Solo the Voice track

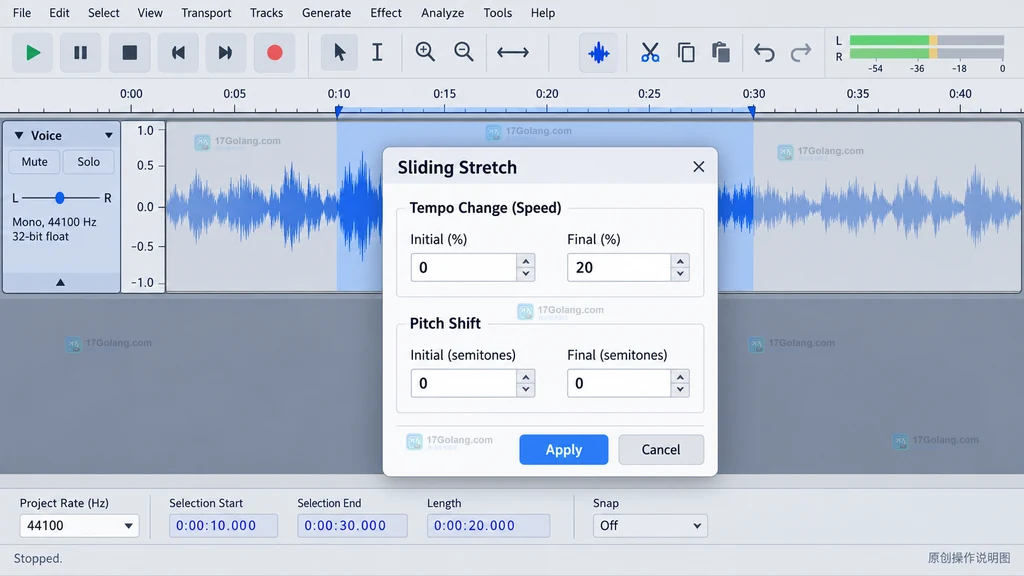click(x=89, y=162)
